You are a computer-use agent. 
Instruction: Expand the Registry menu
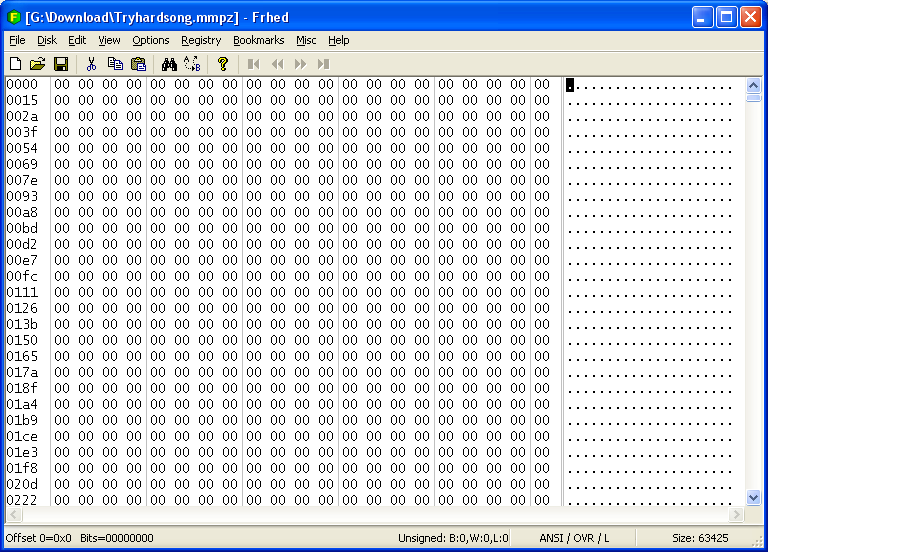tap(201, 40)
